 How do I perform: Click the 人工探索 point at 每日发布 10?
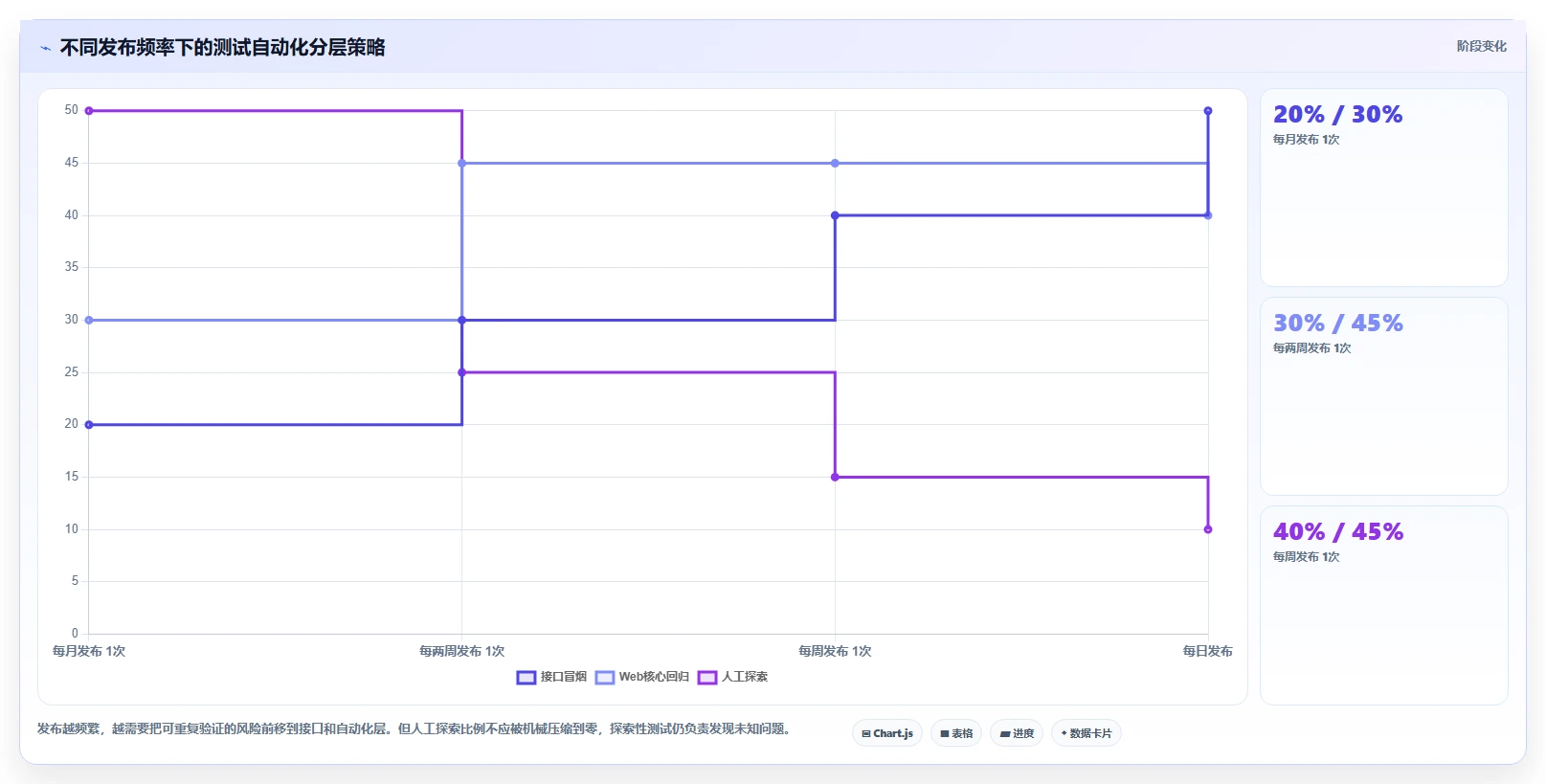[x=1208, y=529]
